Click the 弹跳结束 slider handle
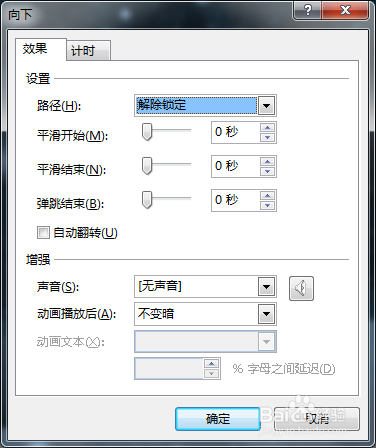Image resolution: width=376 pixels, height=448 pixels. coord(147,200)
